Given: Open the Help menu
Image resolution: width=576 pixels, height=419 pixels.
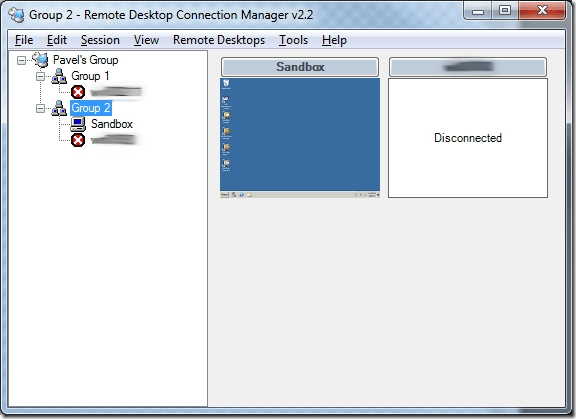Looking at the screenshot, I should point(334,40).
